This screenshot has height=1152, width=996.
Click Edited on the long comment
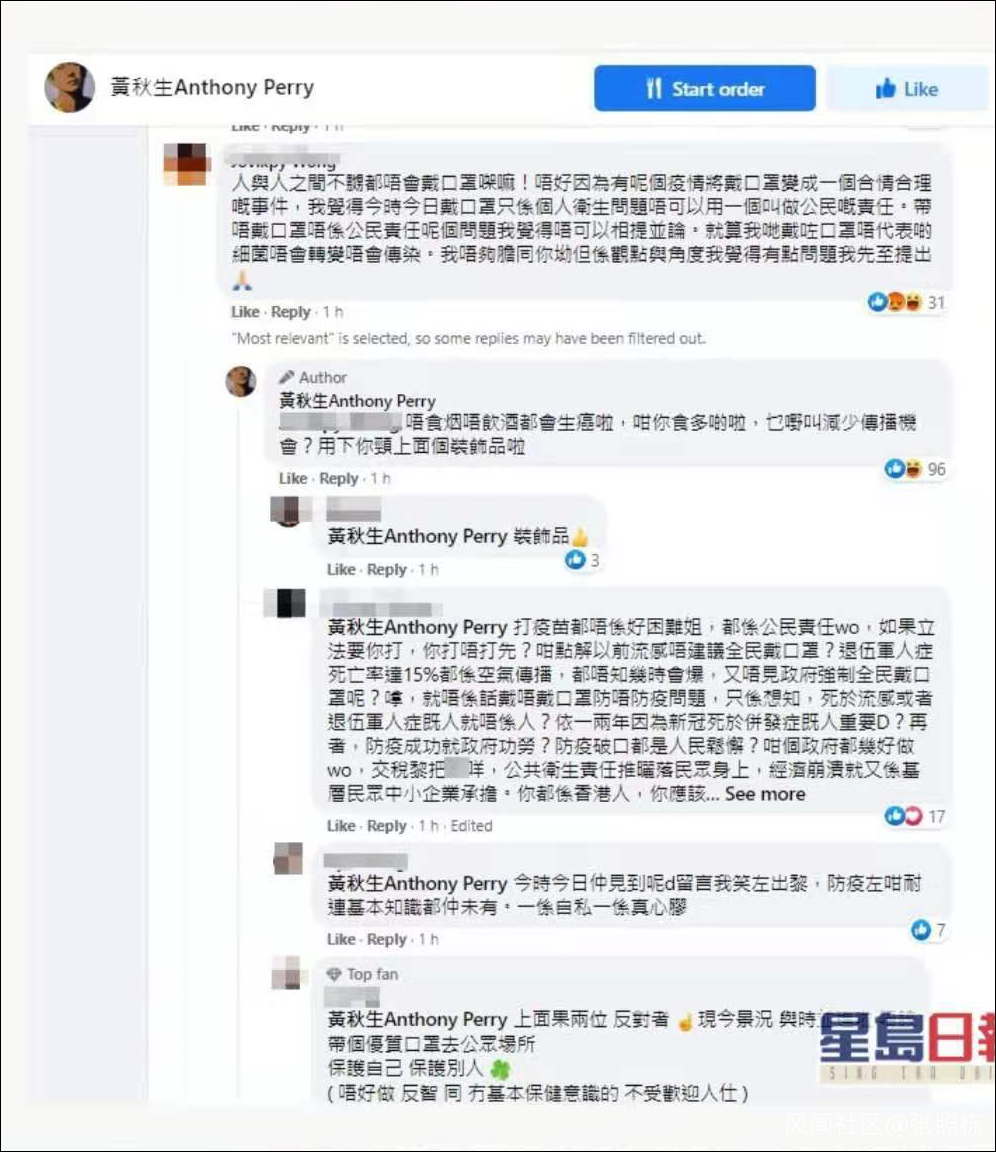coord(472,826)
